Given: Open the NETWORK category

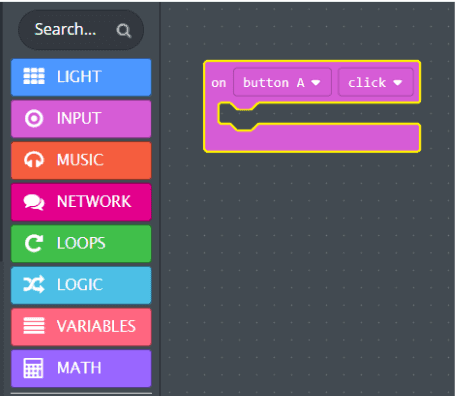Looking at the screenshot, I should [x=81, y=202].
